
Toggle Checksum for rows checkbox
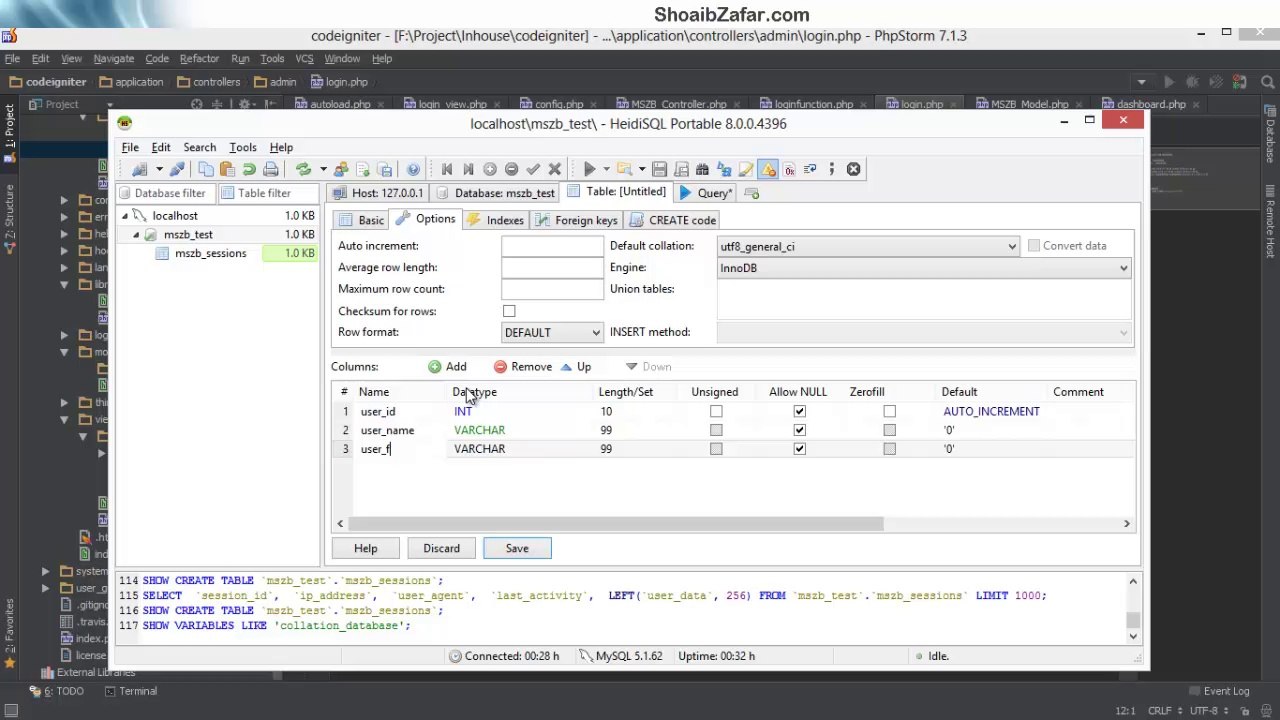coord(509,311)
